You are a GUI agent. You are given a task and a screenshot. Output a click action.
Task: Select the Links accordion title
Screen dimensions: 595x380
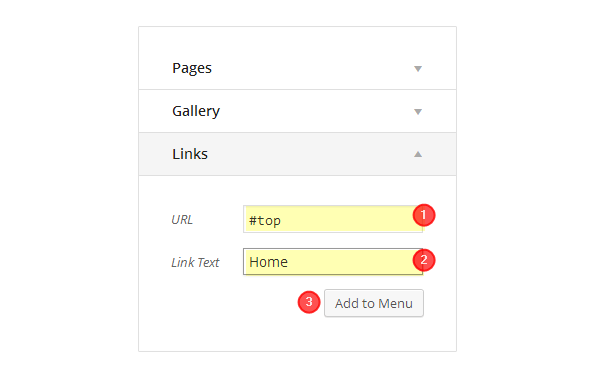click(190, 154)
